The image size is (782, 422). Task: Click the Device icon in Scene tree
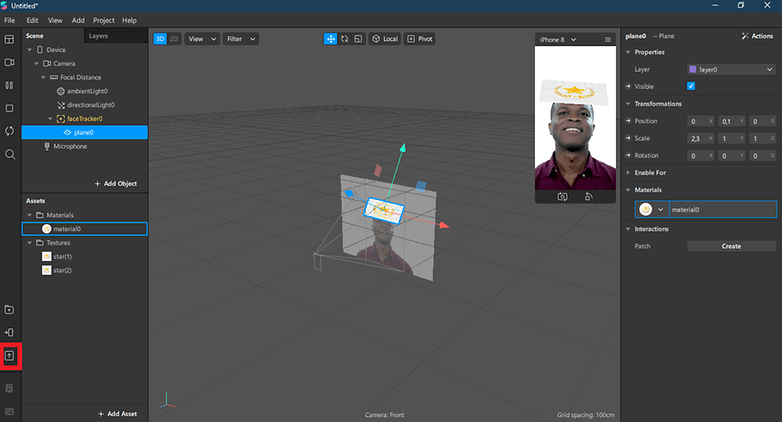[x=40, y=50]
